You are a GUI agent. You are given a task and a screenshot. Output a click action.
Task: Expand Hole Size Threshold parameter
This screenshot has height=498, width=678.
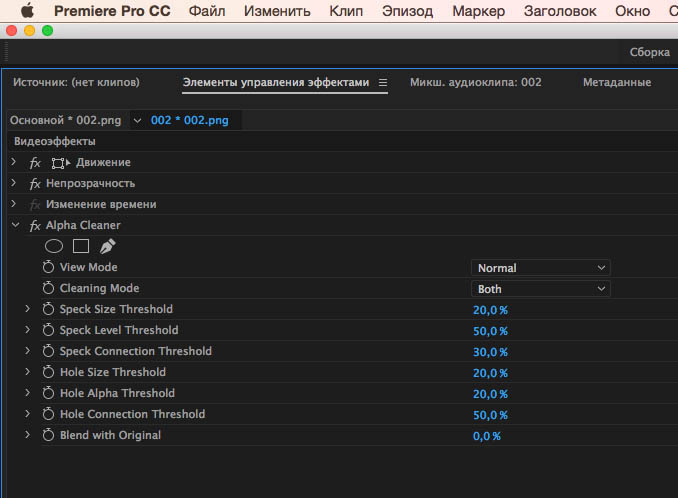tap(28, 371)
